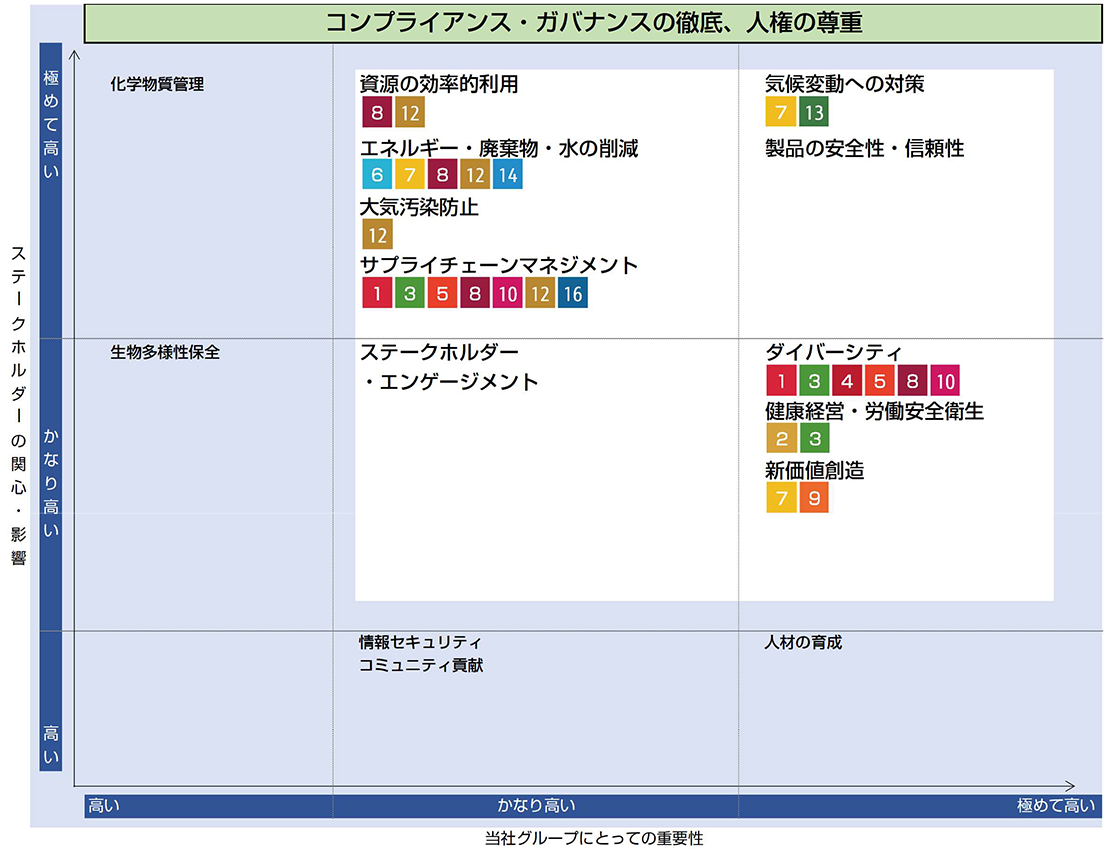This screenshot has height=853, width=1104.
Task: Click the blue SDG 14 badge
Action: click(508, 176)
